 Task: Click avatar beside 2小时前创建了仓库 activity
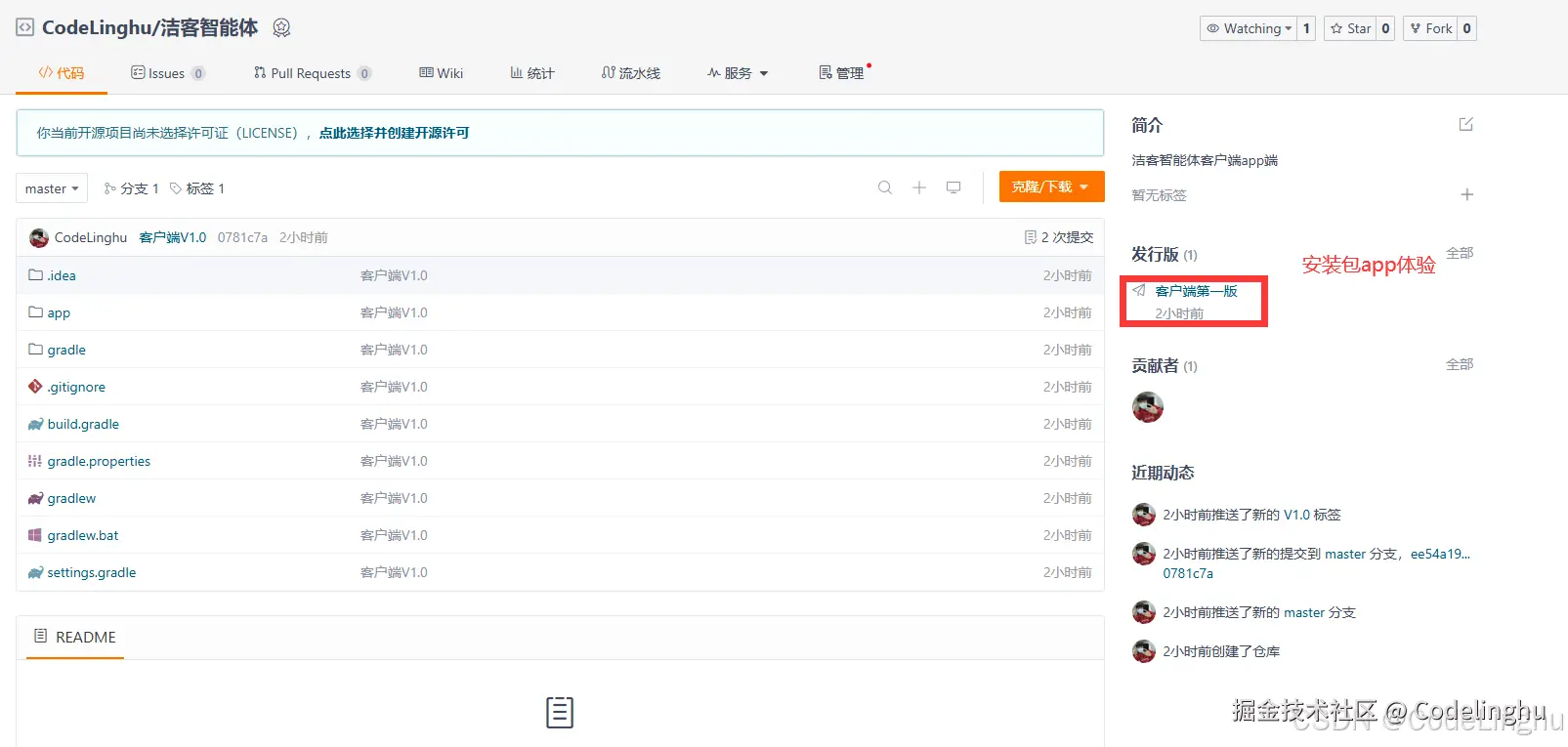[1144, 651]
